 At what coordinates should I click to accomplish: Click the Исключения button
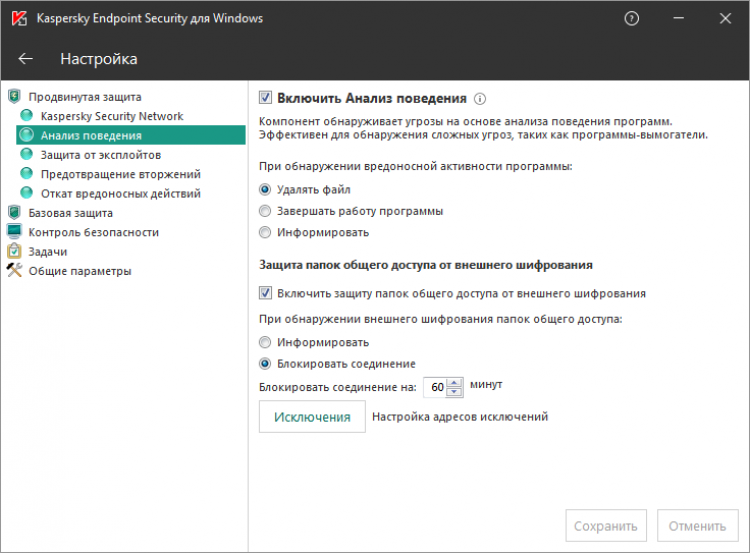point(312,417)
